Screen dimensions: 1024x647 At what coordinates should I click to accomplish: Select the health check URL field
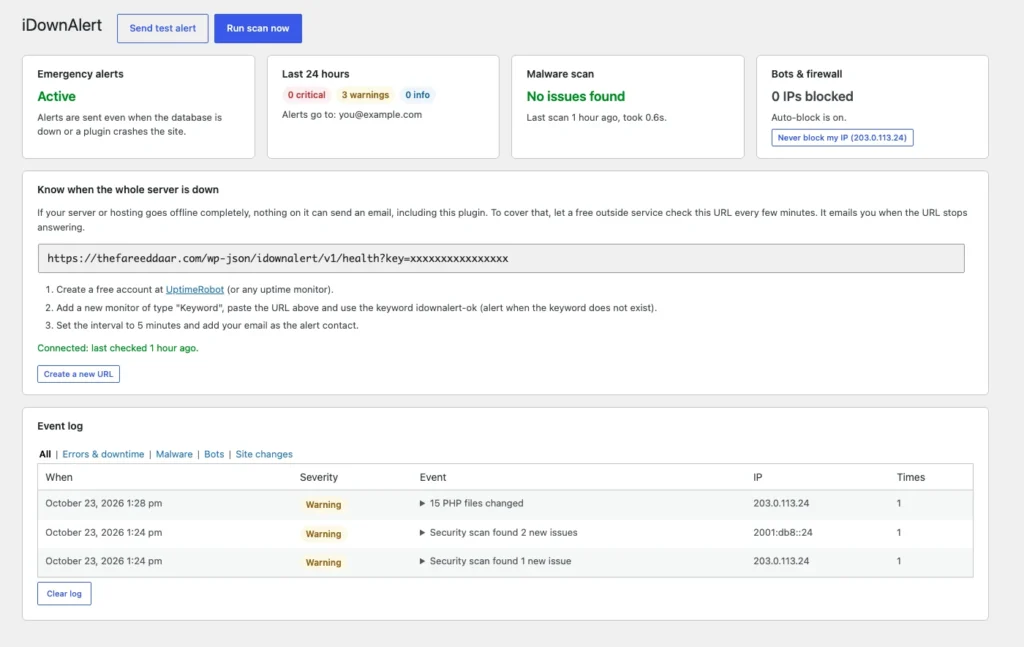pos(501,259)
